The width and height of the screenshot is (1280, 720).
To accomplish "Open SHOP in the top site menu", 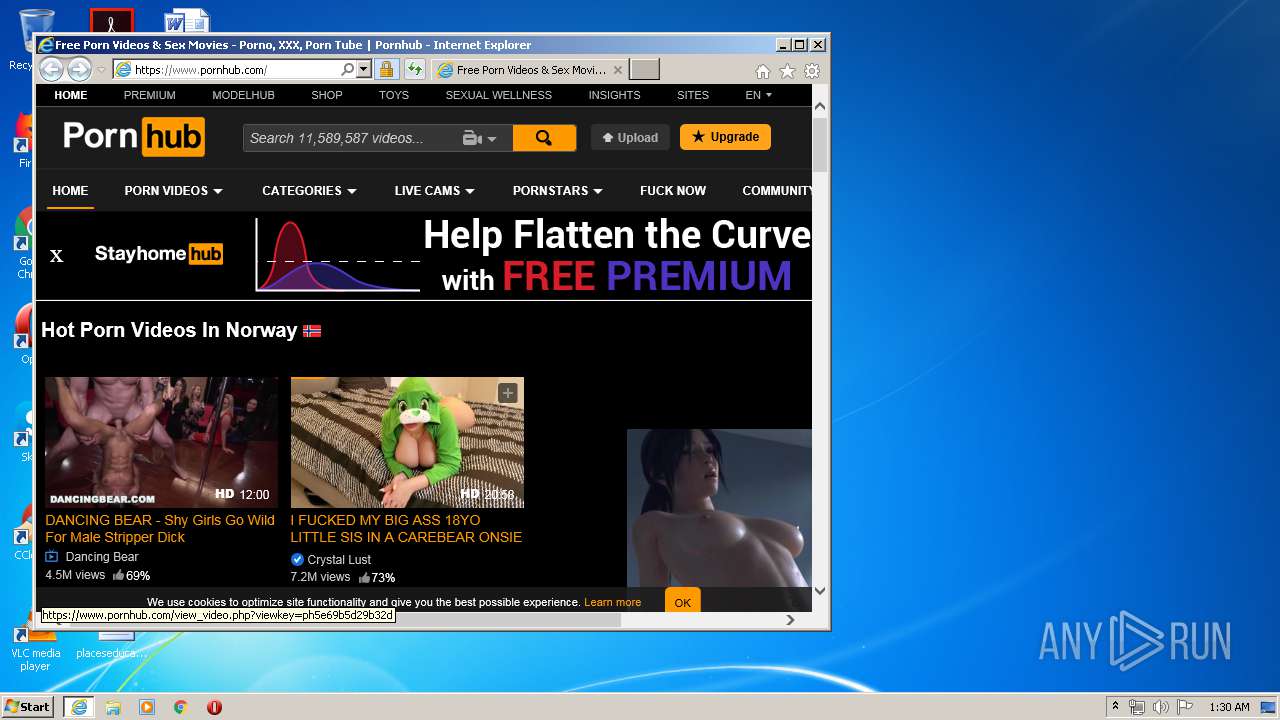I will tap(327, 95).
